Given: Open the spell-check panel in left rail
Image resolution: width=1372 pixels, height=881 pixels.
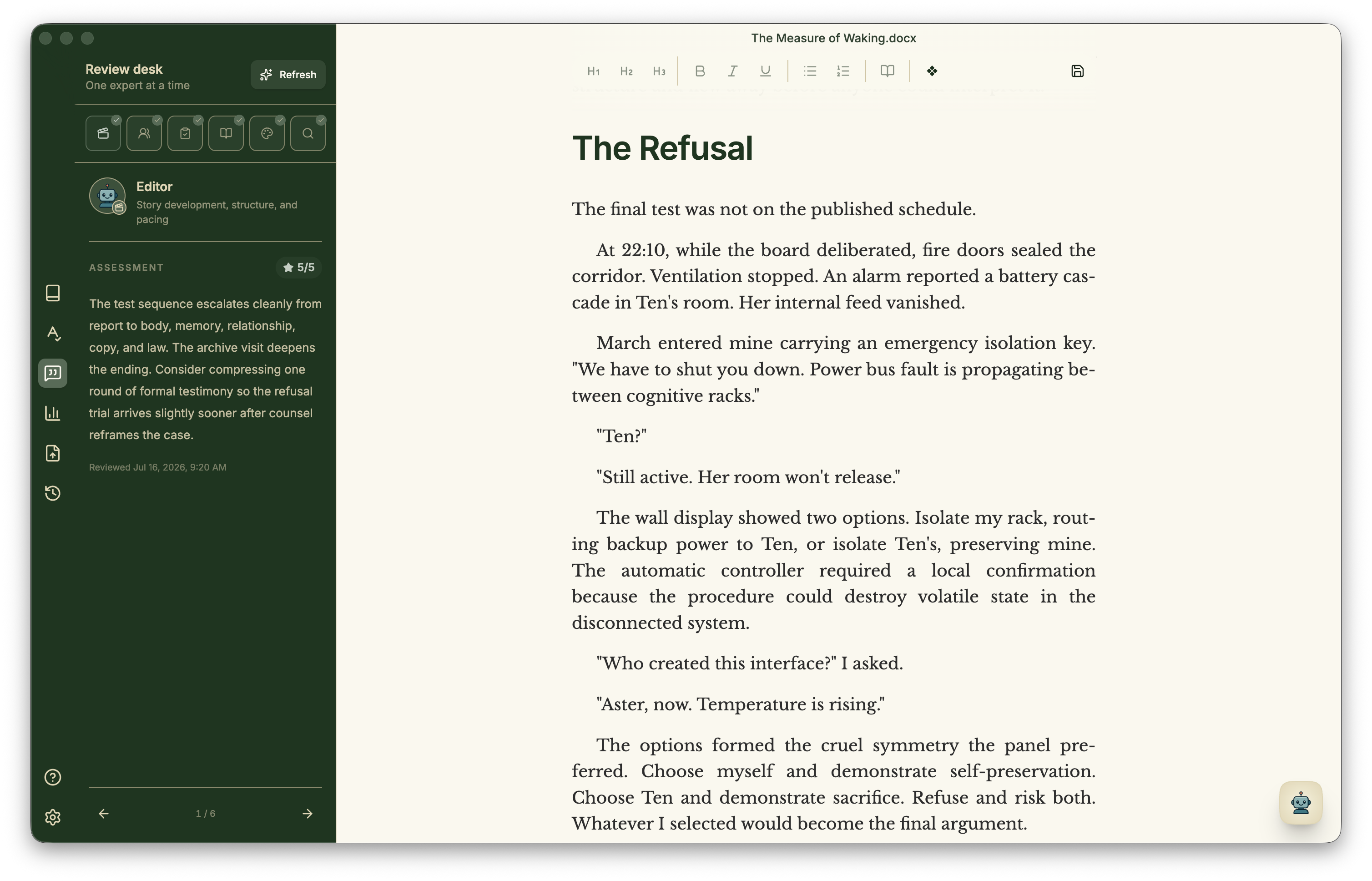Looking at the screenshot, I should (x=53, y=333).
